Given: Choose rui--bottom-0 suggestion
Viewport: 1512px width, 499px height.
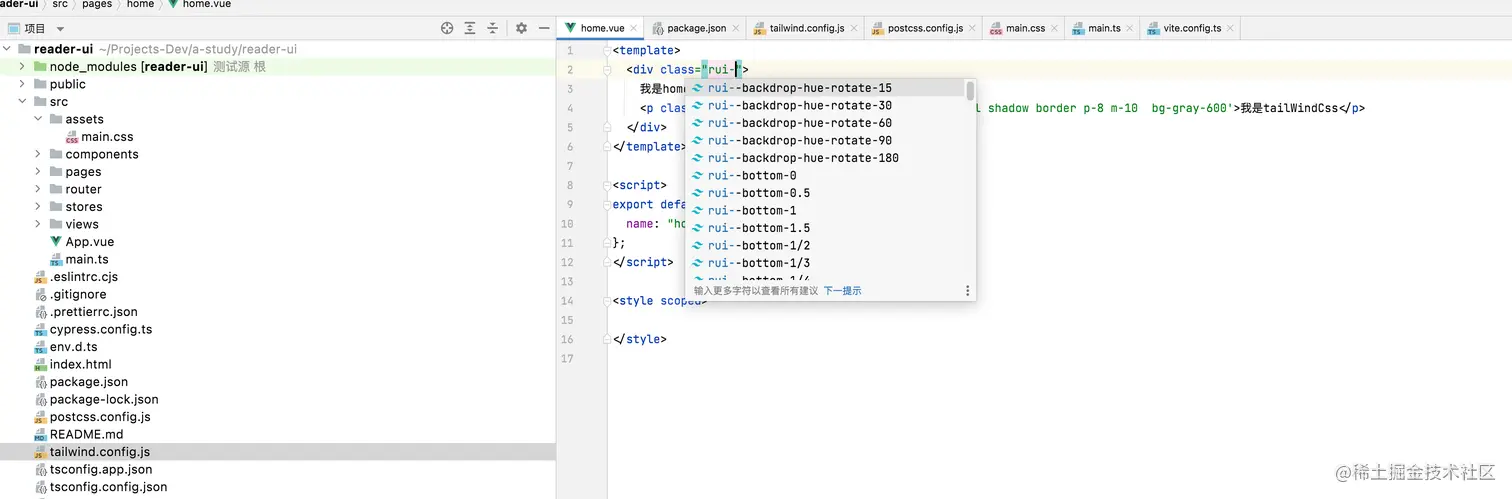Looking at the screenshot, I should (825, 175).
